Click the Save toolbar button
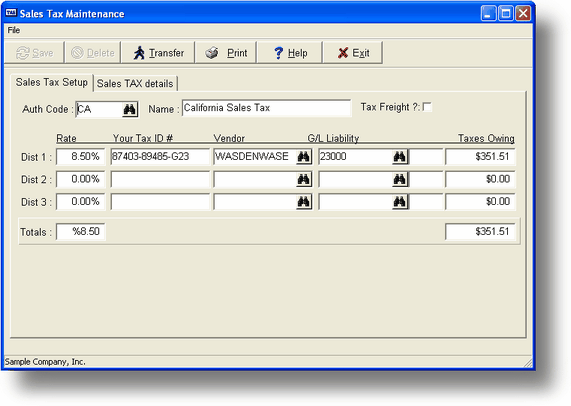 coord(35,53)
